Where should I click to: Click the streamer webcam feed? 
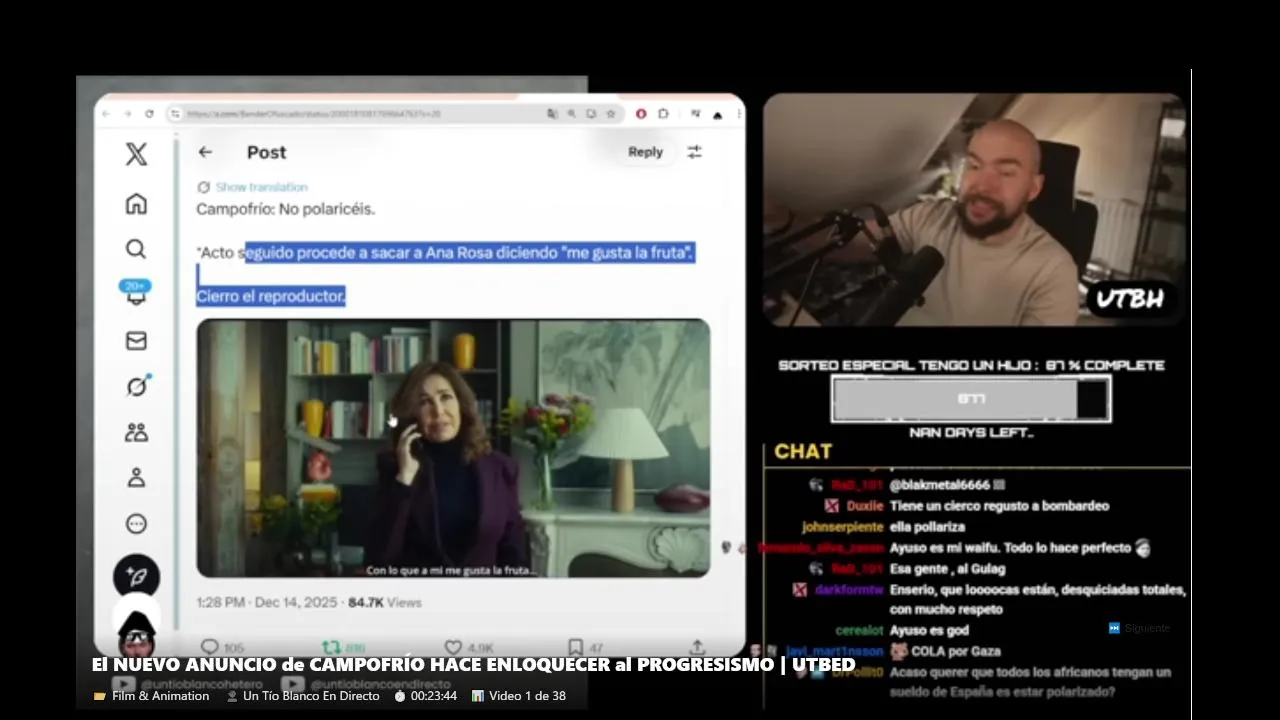click(974, 210)
